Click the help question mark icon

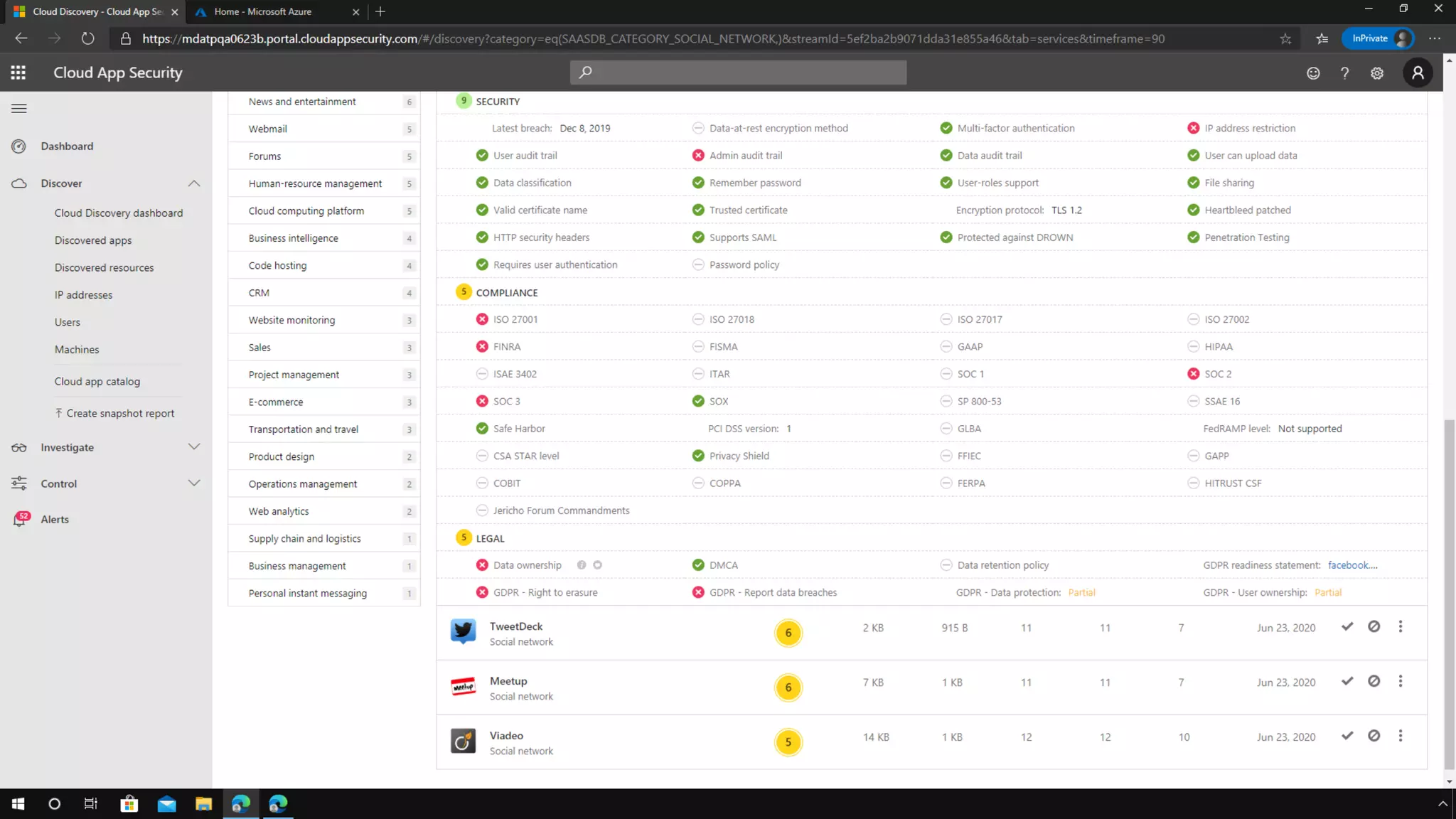click(x=1344, y=73)
